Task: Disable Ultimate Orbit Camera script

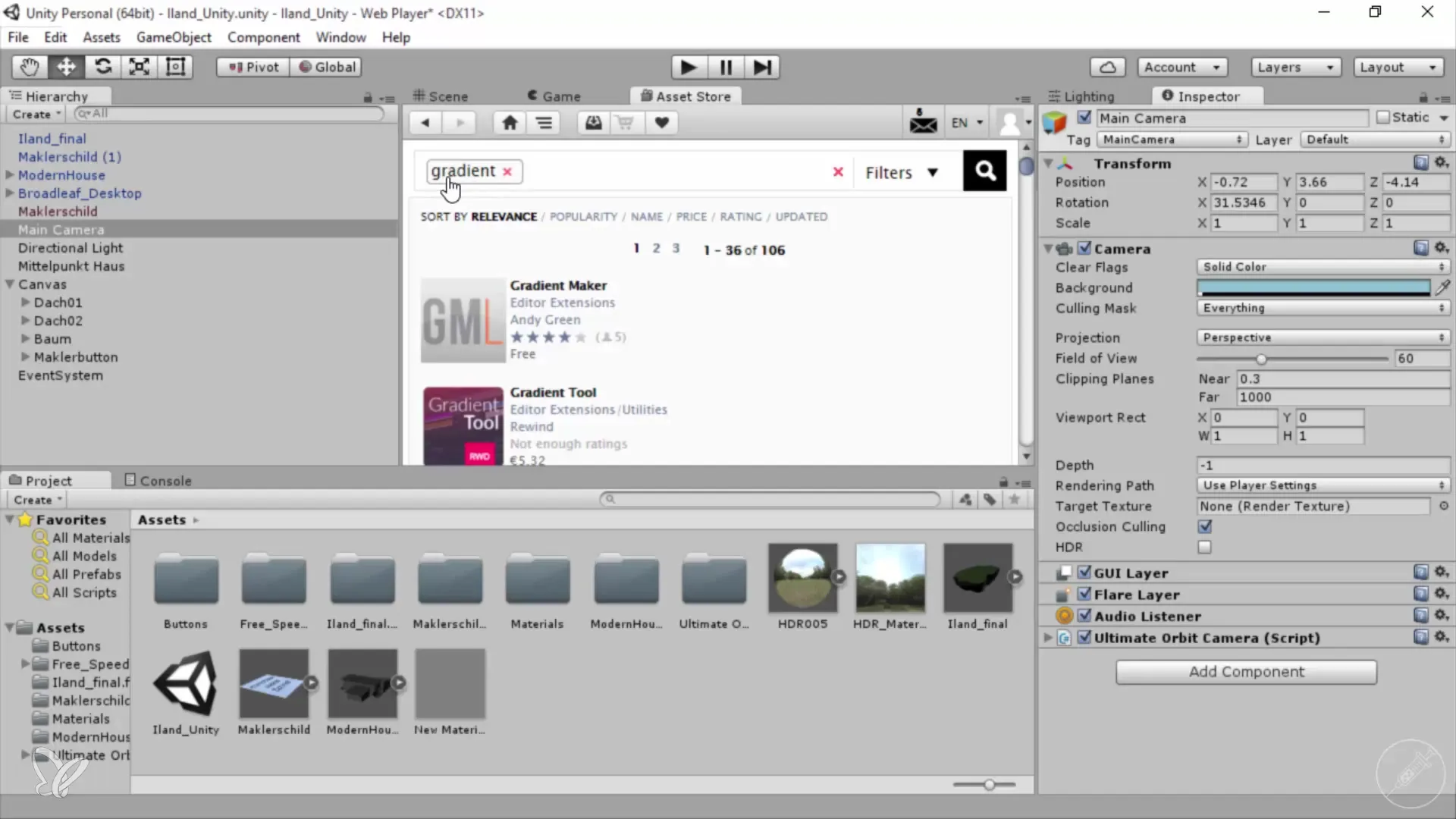Action: (x=1084, y=637)
